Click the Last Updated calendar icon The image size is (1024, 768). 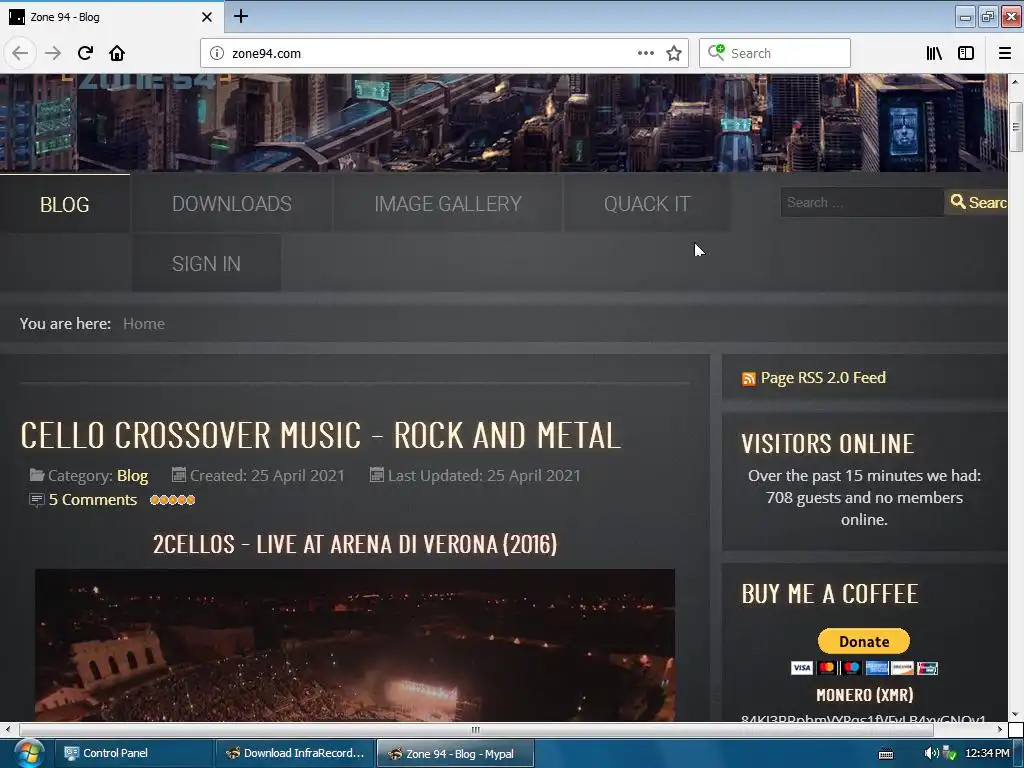pos(376,474)
